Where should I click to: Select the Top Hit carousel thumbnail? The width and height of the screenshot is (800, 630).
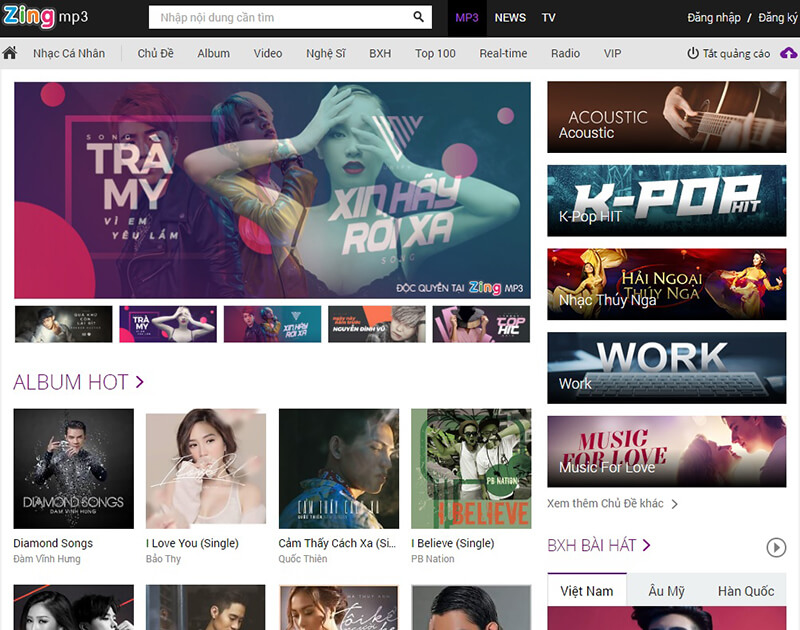click(481, 324)
